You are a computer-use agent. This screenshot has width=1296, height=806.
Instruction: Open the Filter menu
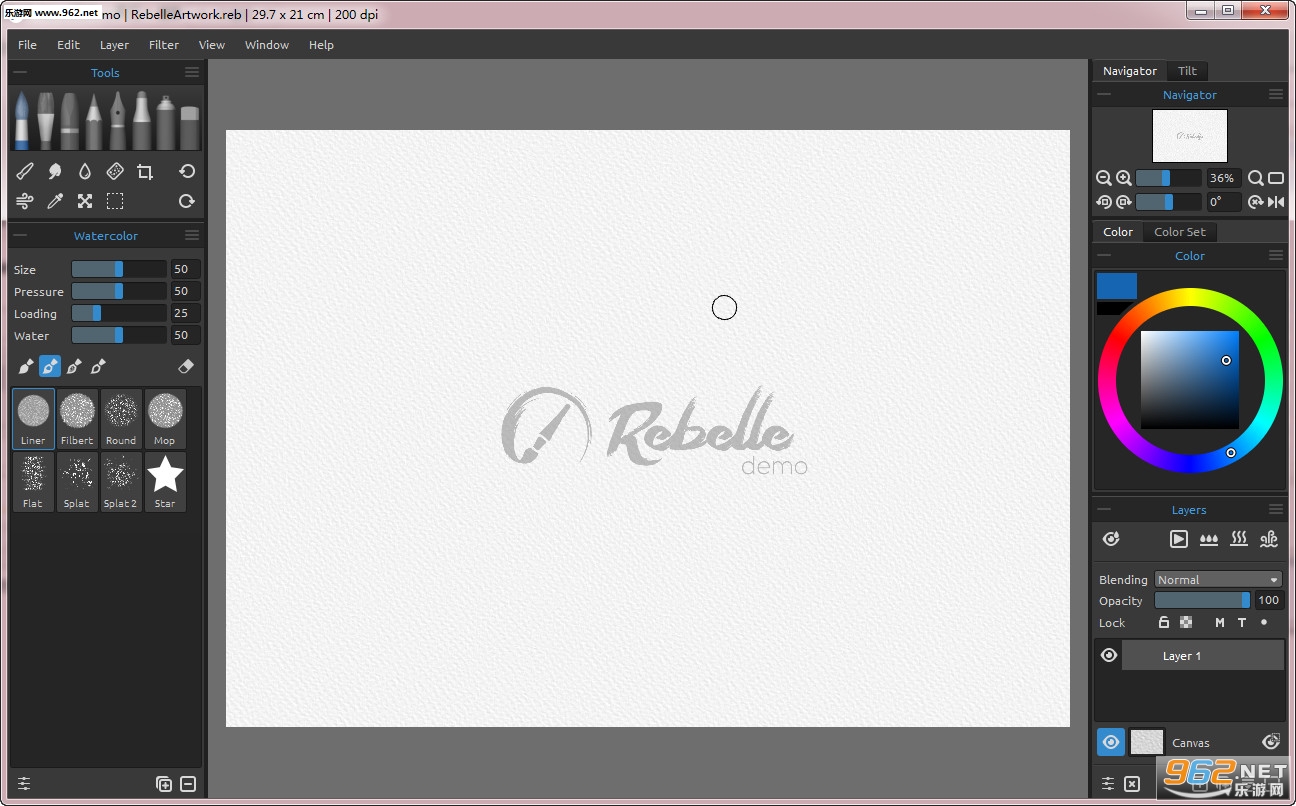tap(164, 45)
